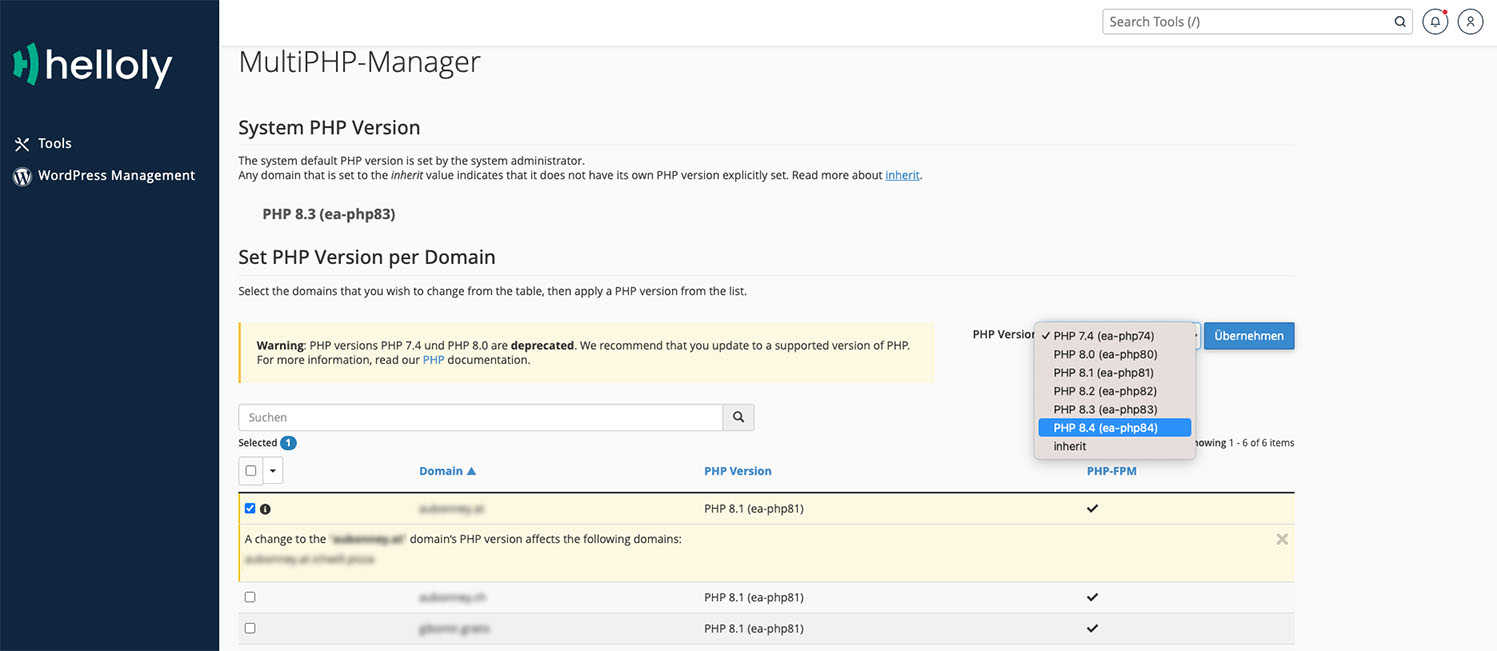Focus the Search Tools field
Image resolution: width=1497 pixels, height=651 pixels.
click(1248, 22)
